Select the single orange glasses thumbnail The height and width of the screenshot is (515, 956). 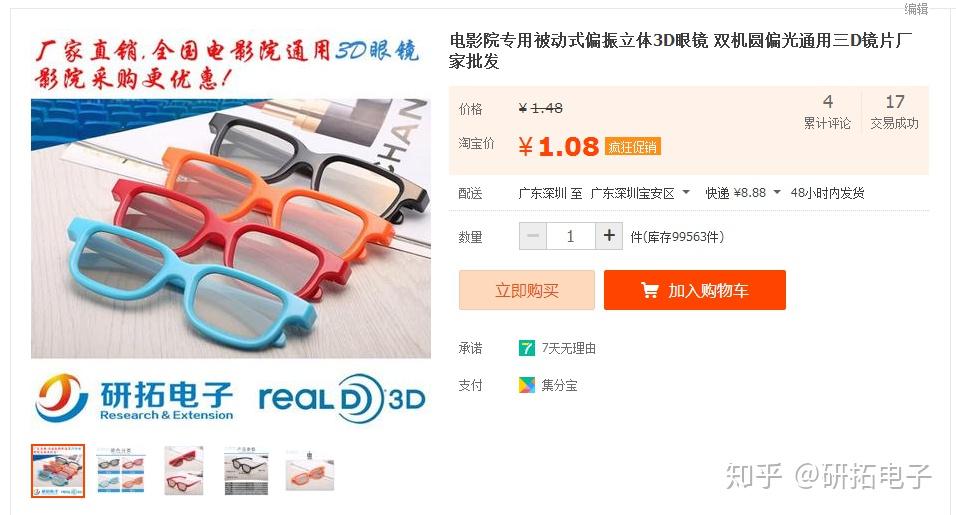(310, 471)
